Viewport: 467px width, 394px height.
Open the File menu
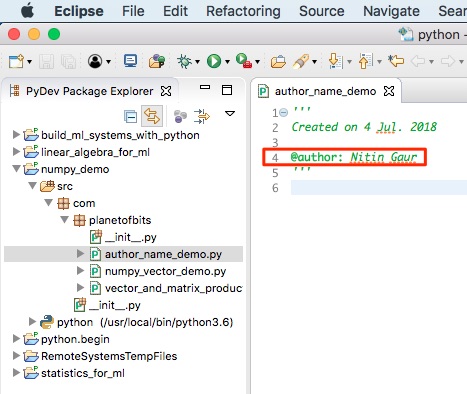click(x=133, y=11)
